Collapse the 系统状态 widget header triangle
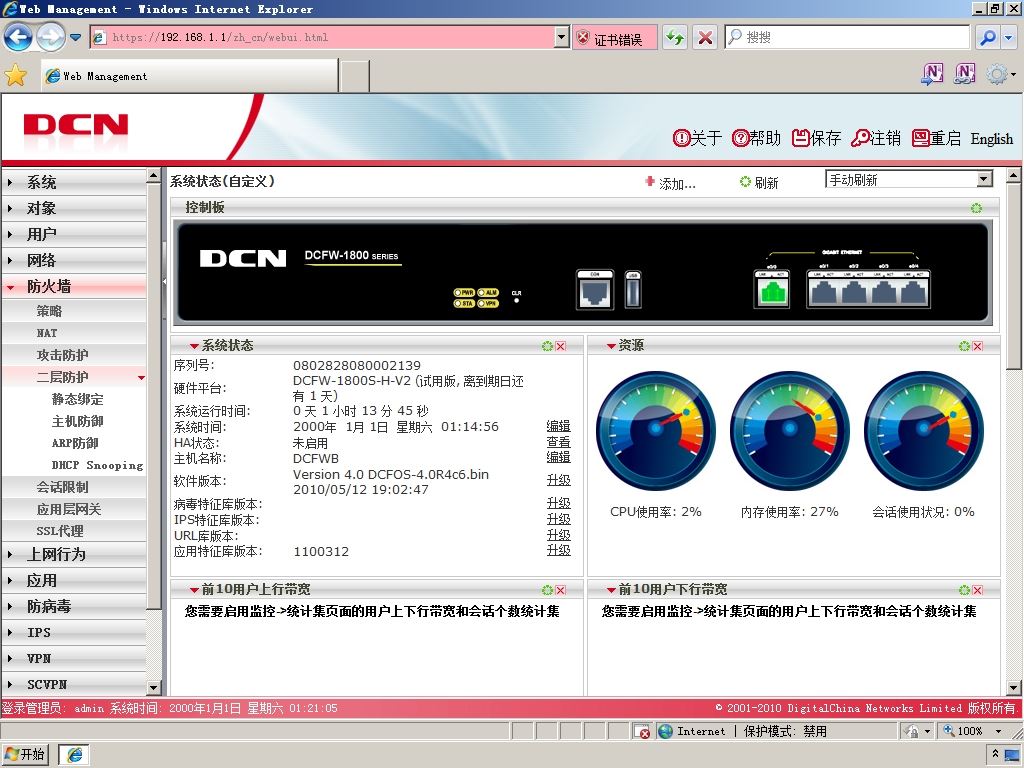The height and width of the screenshot is (768, 1024). coord(194,346)
